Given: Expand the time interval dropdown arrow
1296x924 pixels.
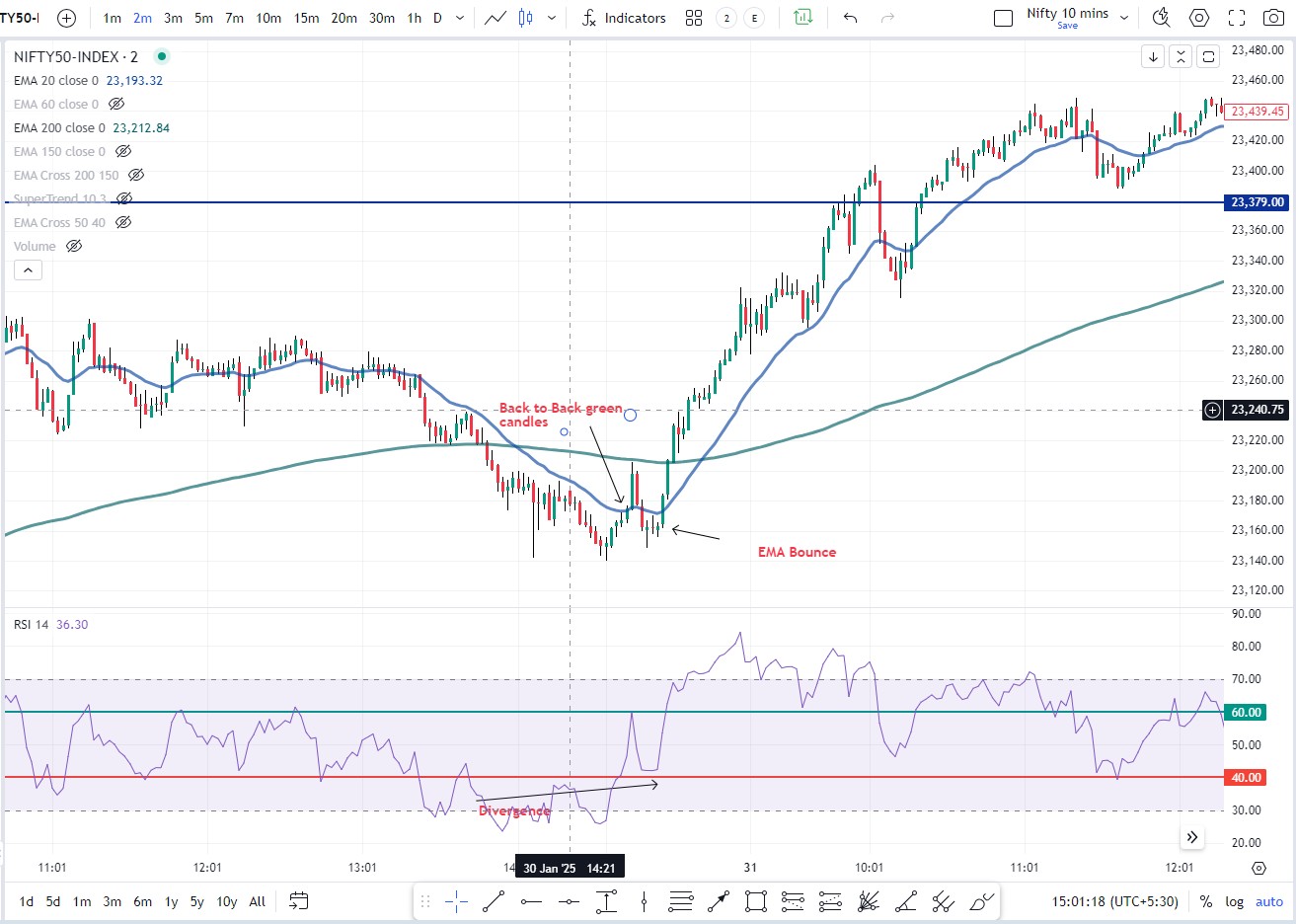Looking at the screenshot, I should (460, 18).
